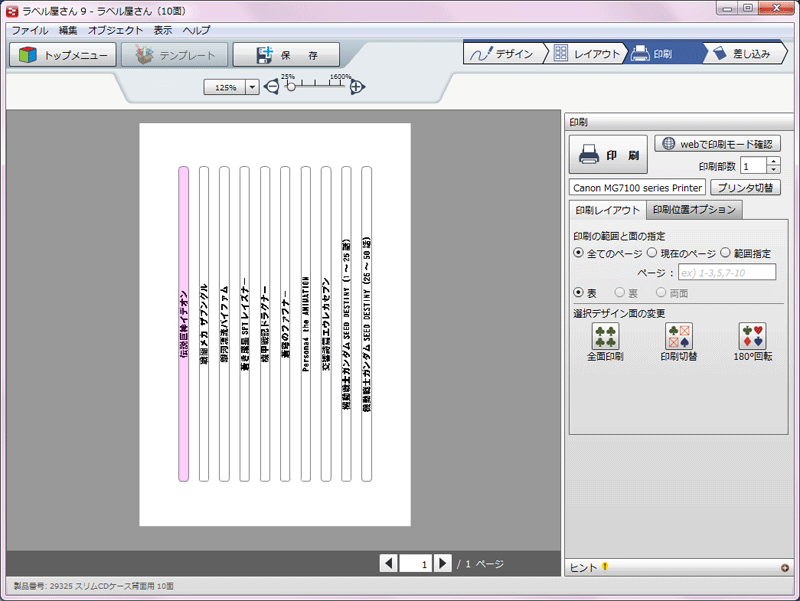Select the Persona4 the ANIMATION label strip
Viewport: 800px width, 601px height.
pos(306,324)
